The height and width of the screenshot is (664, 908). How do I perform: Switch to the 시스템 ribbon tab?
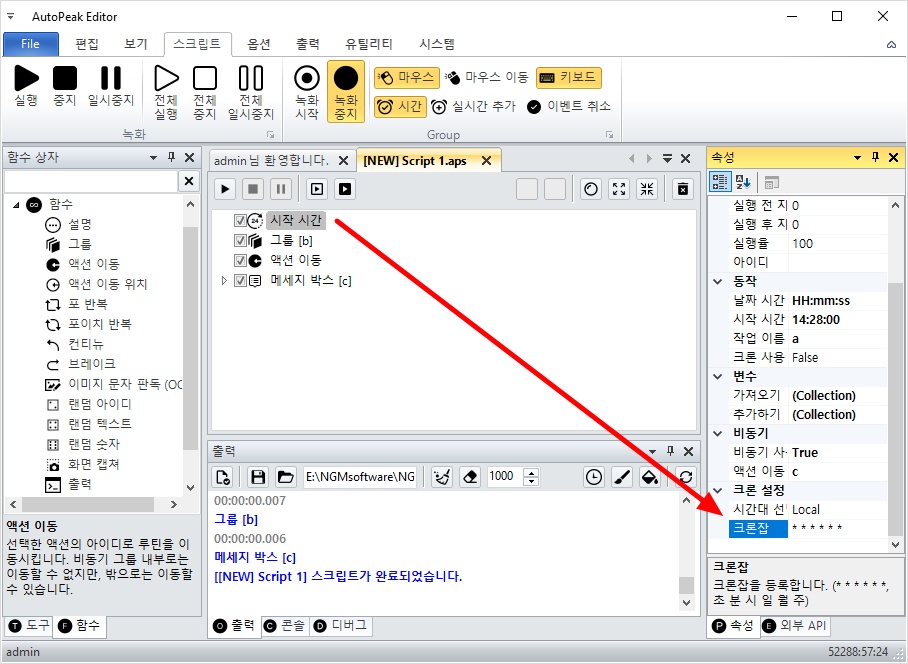(x=437, y=44)
